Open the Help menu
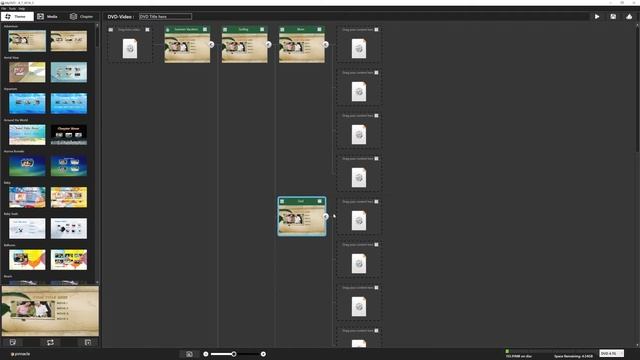The image size is (640, 360). tap(22, 9)
